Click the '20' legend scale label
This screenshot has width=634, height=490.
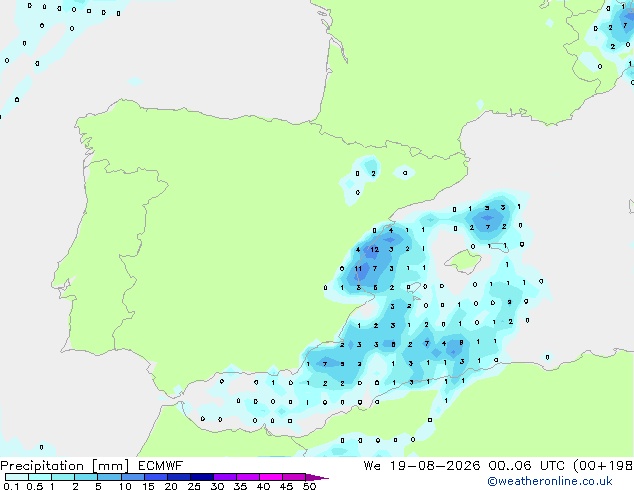(x=171, y=486)
